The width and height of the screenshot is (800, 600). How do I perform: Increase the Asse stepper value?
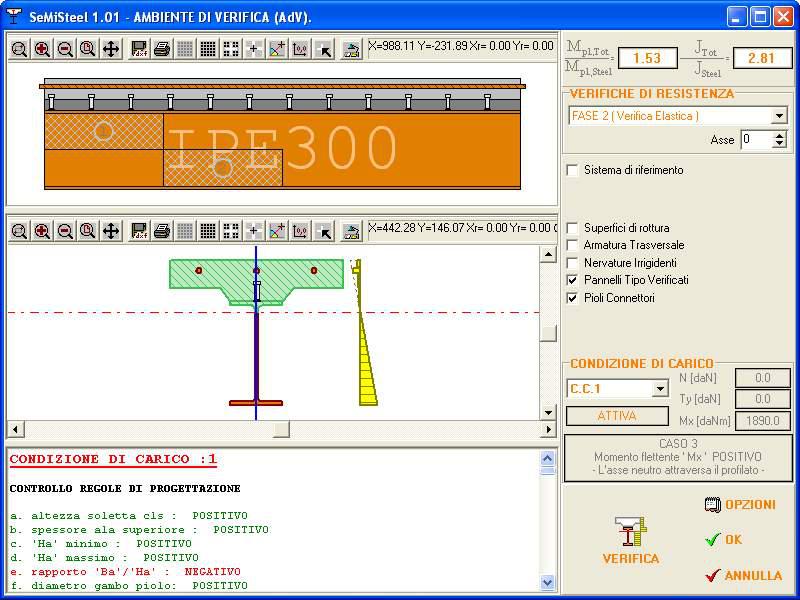coord(780,136)
